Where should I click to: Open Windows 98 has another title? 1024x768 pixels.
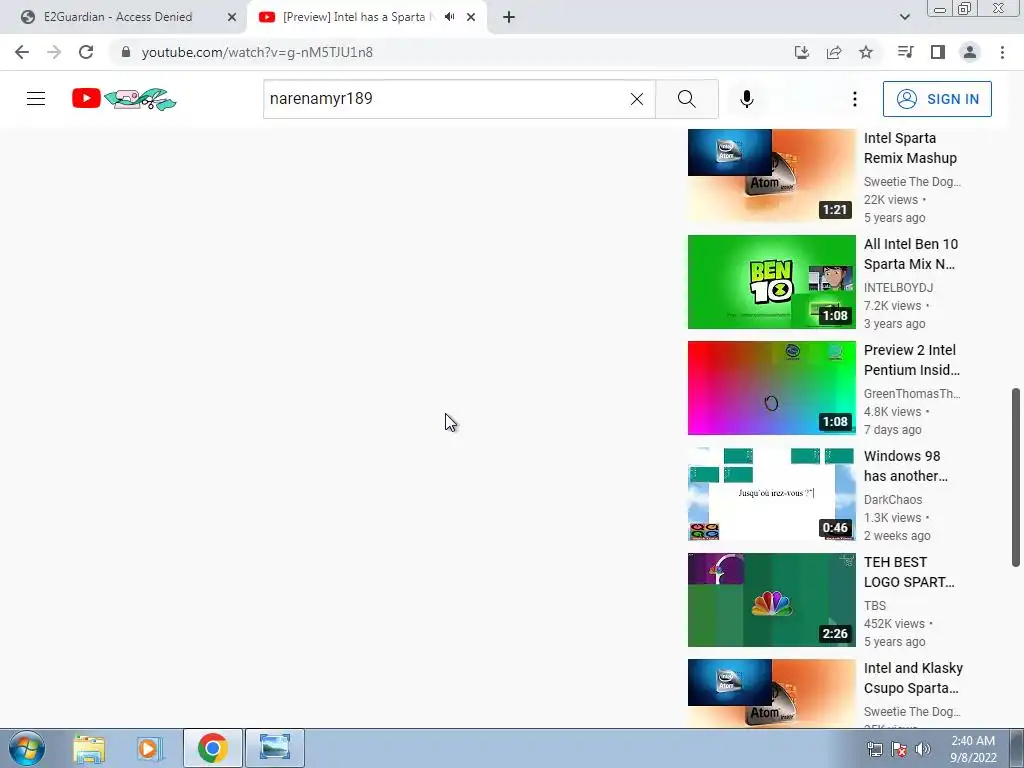point(906,466)
